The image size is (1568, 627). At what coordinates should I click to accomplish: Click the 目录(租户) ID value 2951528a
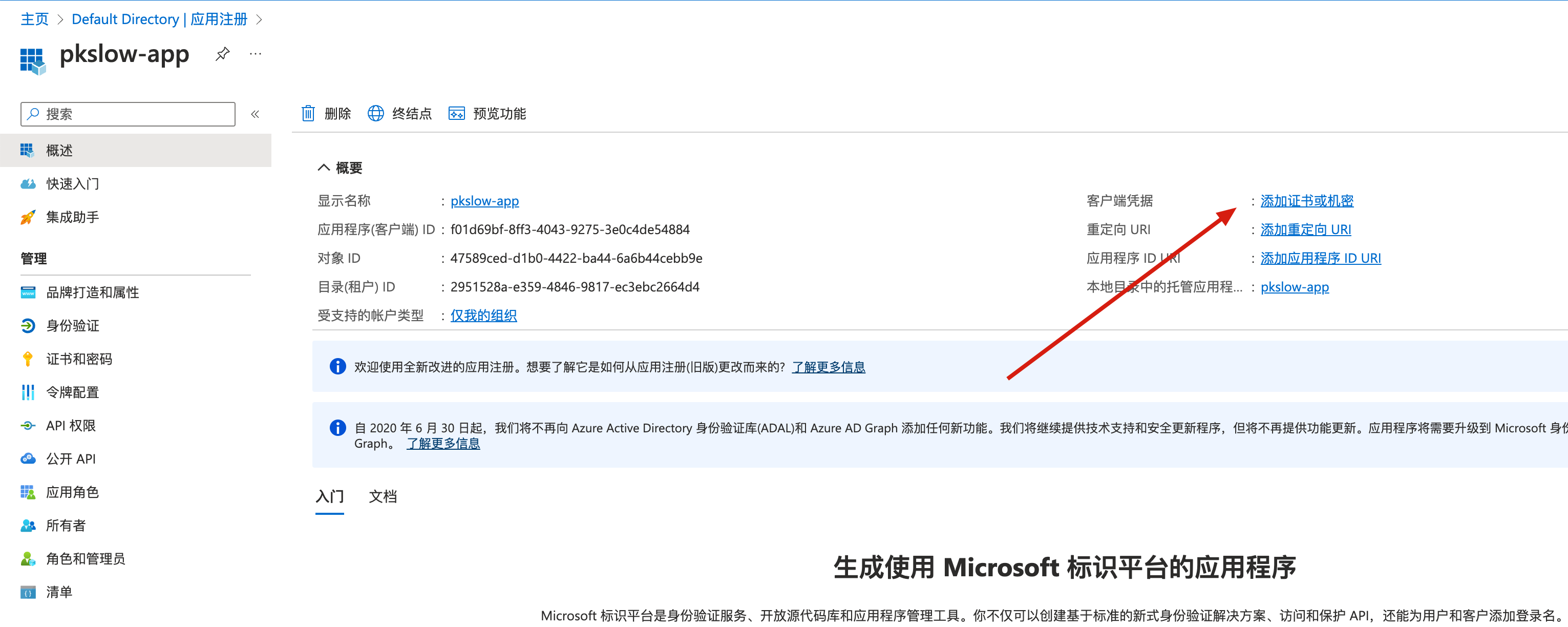point(575,287)
